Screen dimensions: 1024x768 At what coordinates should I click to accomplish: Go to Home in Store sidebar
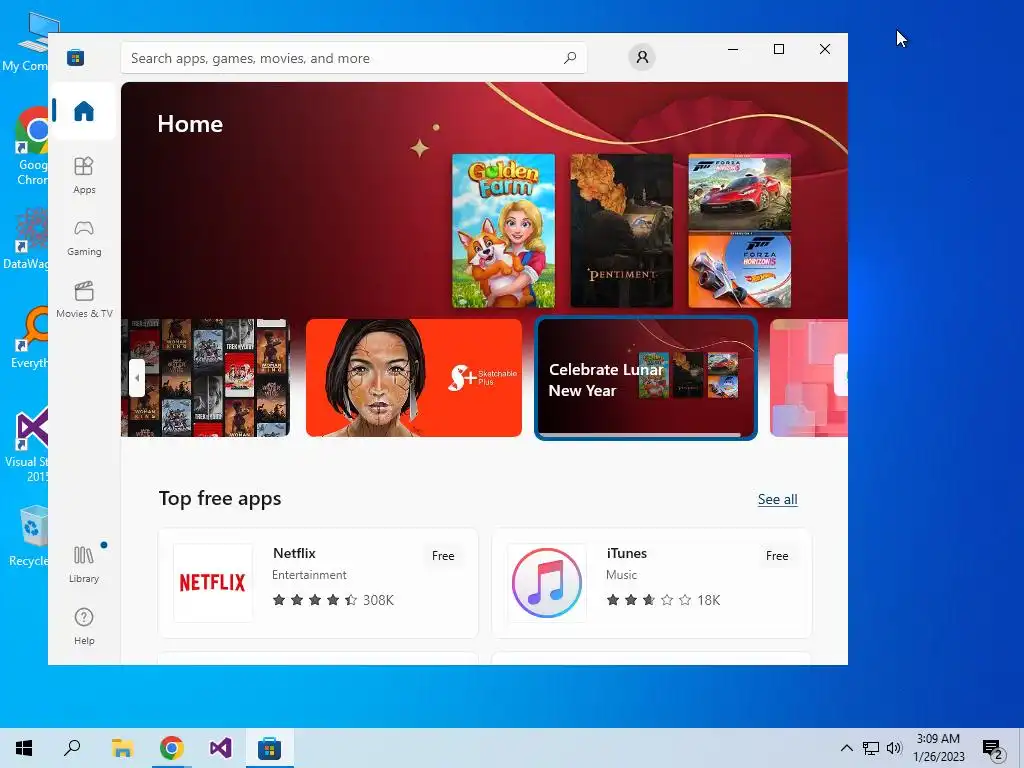coord(84,111)
